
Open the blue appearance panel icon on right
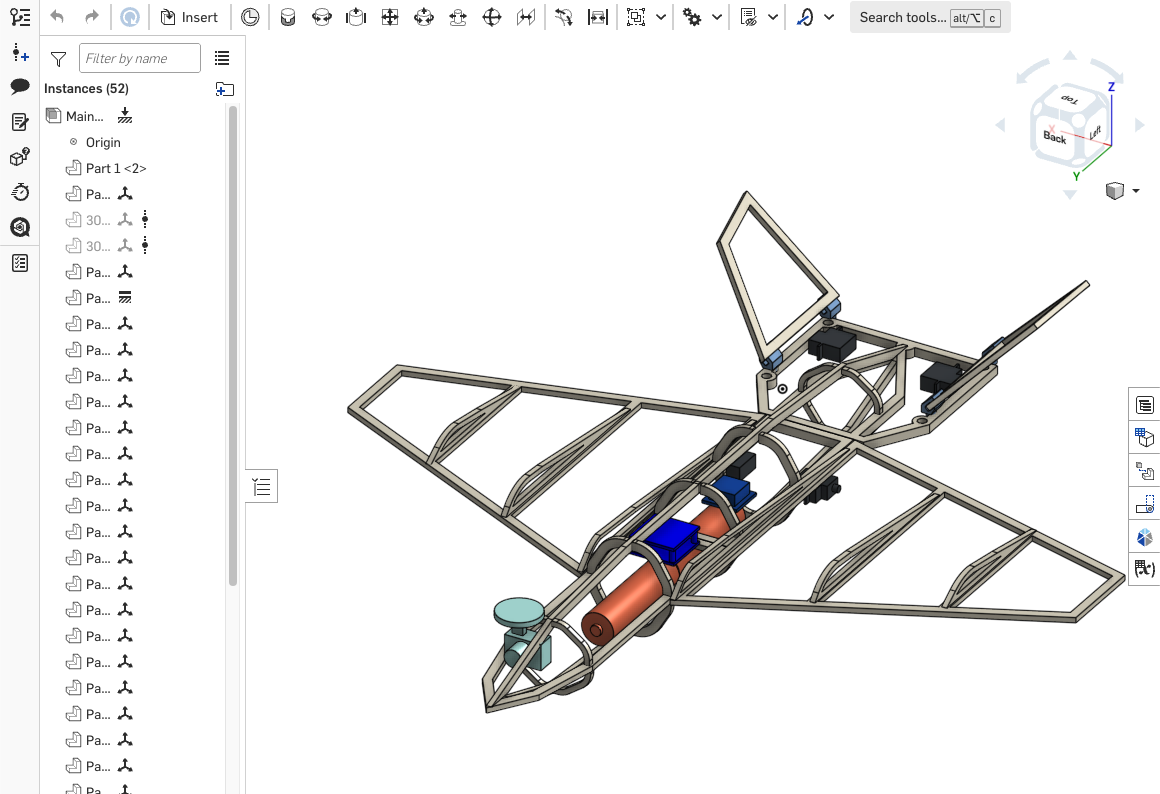point(1144,536)
